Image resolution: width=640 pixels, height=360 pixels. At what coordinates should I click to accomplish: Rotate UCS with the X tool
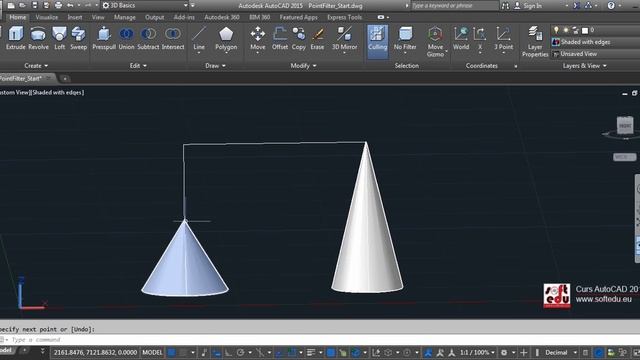[480, 39]
